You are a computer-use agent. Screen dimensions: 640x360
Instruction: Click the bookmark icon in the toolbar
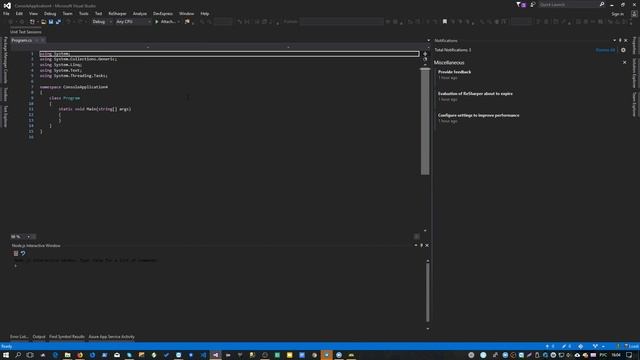(445, 22)
